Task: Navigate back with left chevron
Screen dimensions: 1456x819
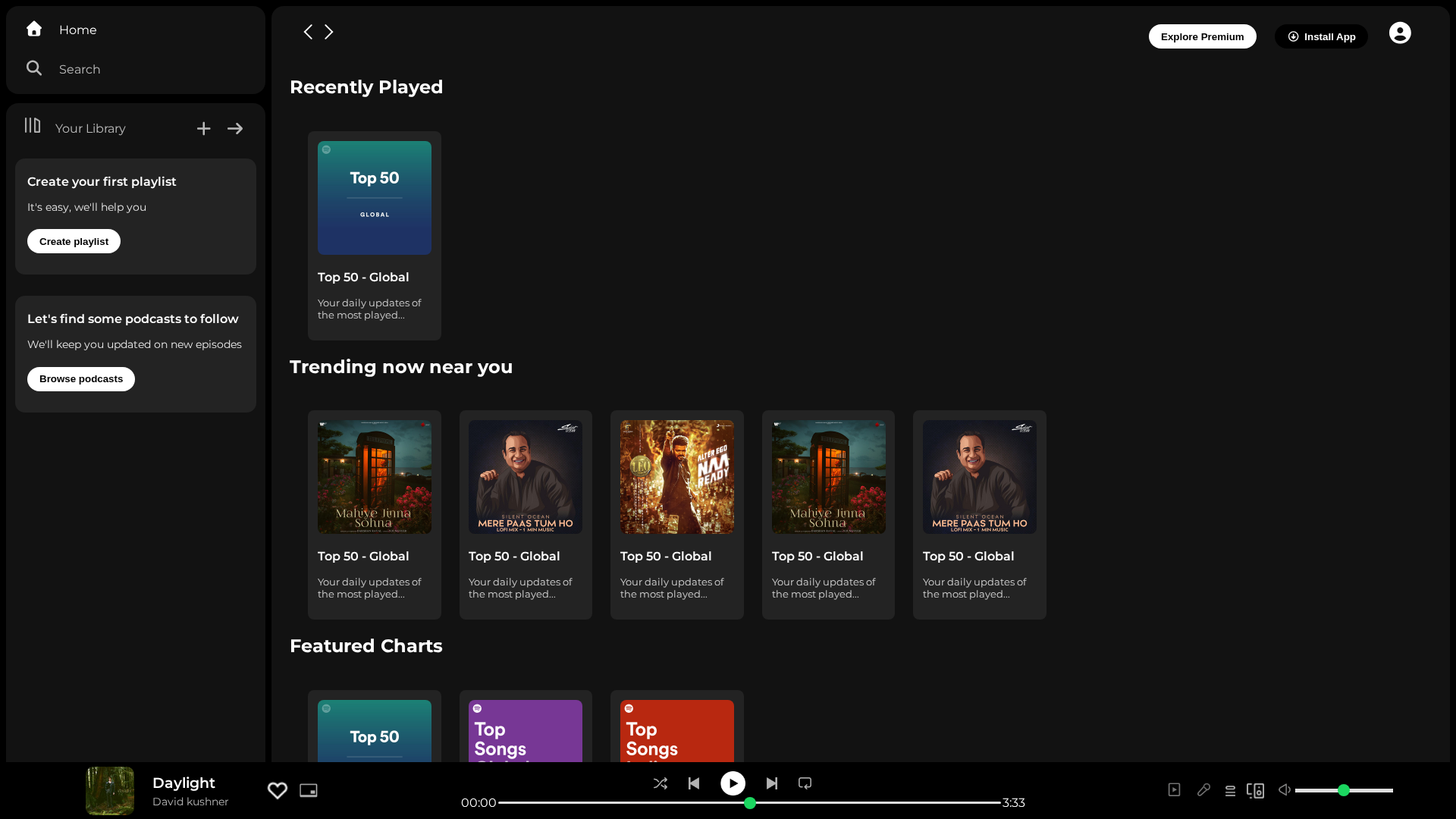Action: pos(308,32)
